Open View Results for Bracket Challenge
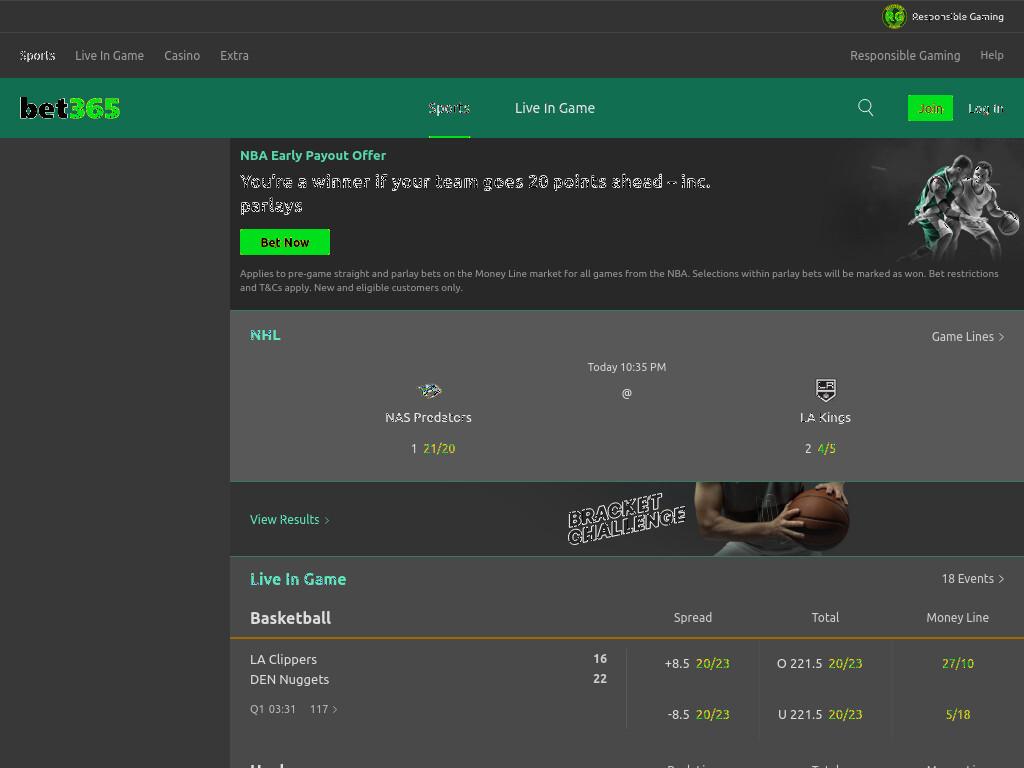Screen dimensions: 1024x768 (x=289, y=520)
